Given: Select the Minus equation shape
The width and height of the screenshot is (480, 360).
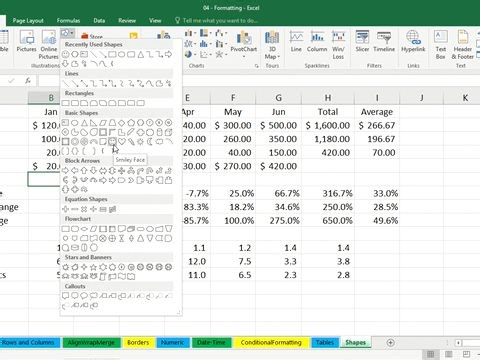Looking at the screenshot, I should [75, 209].
